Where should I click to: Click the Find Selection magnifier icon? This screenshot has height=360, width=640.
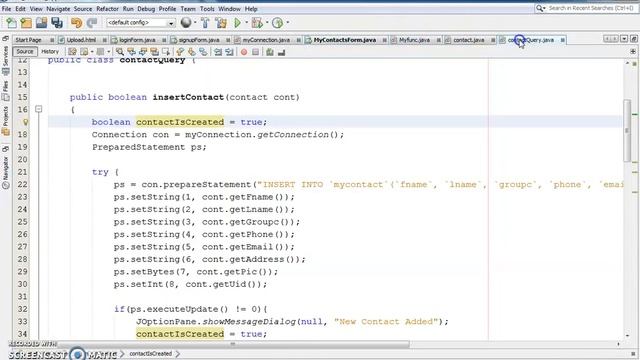point(120,52)
